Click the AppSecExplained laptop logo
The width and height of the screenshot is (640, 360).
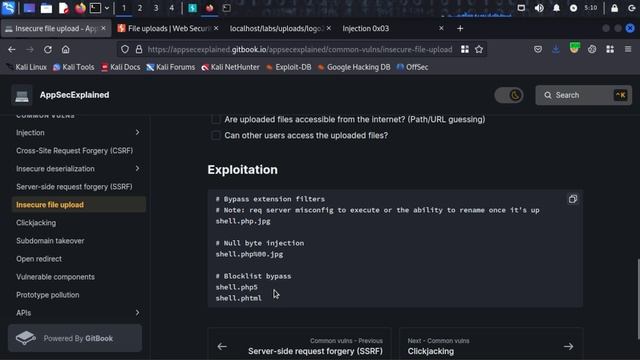(x=22, y=95)
